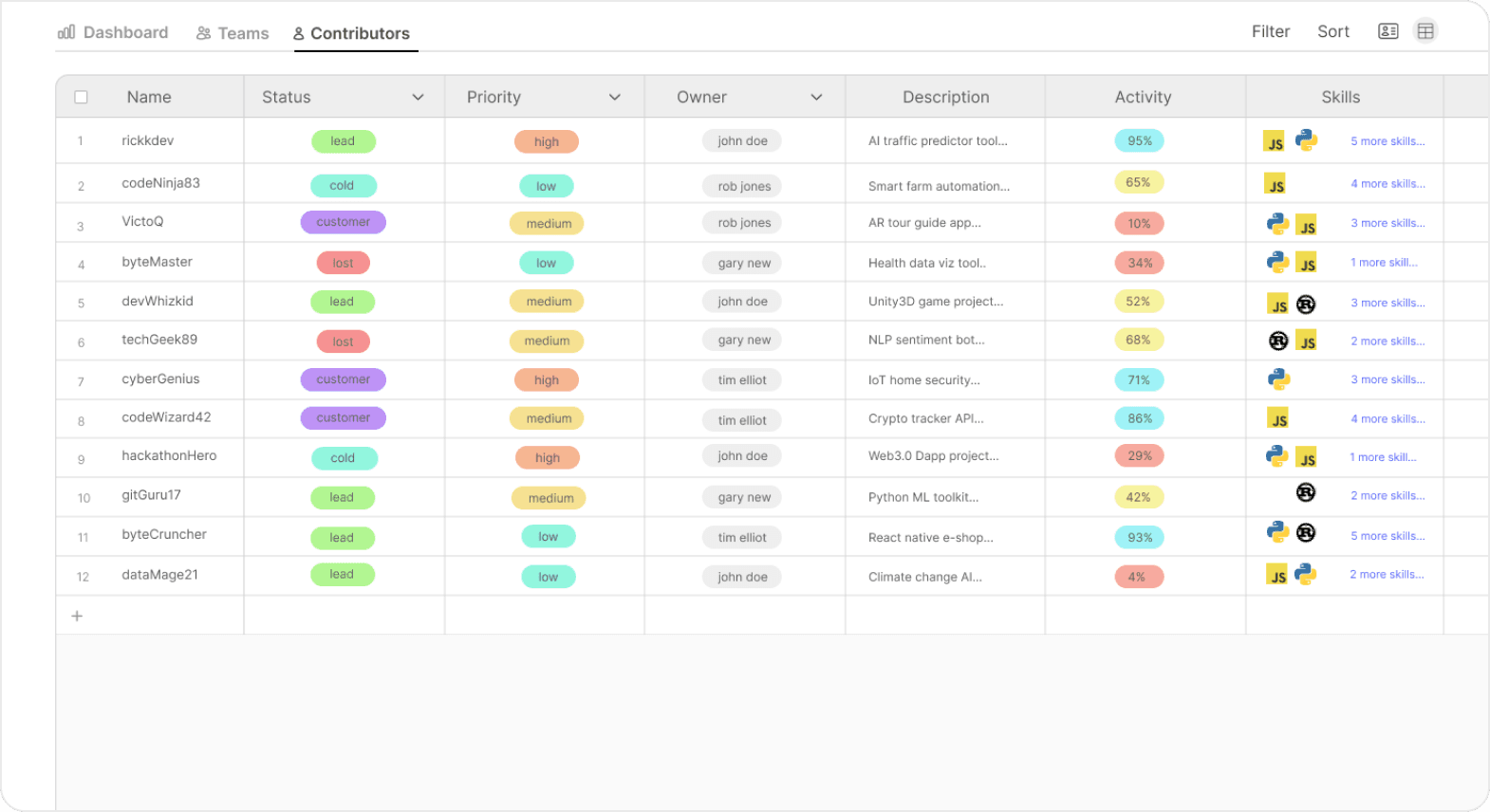Click owner tag 'gary new' for byteMaster

pos(744,264)
